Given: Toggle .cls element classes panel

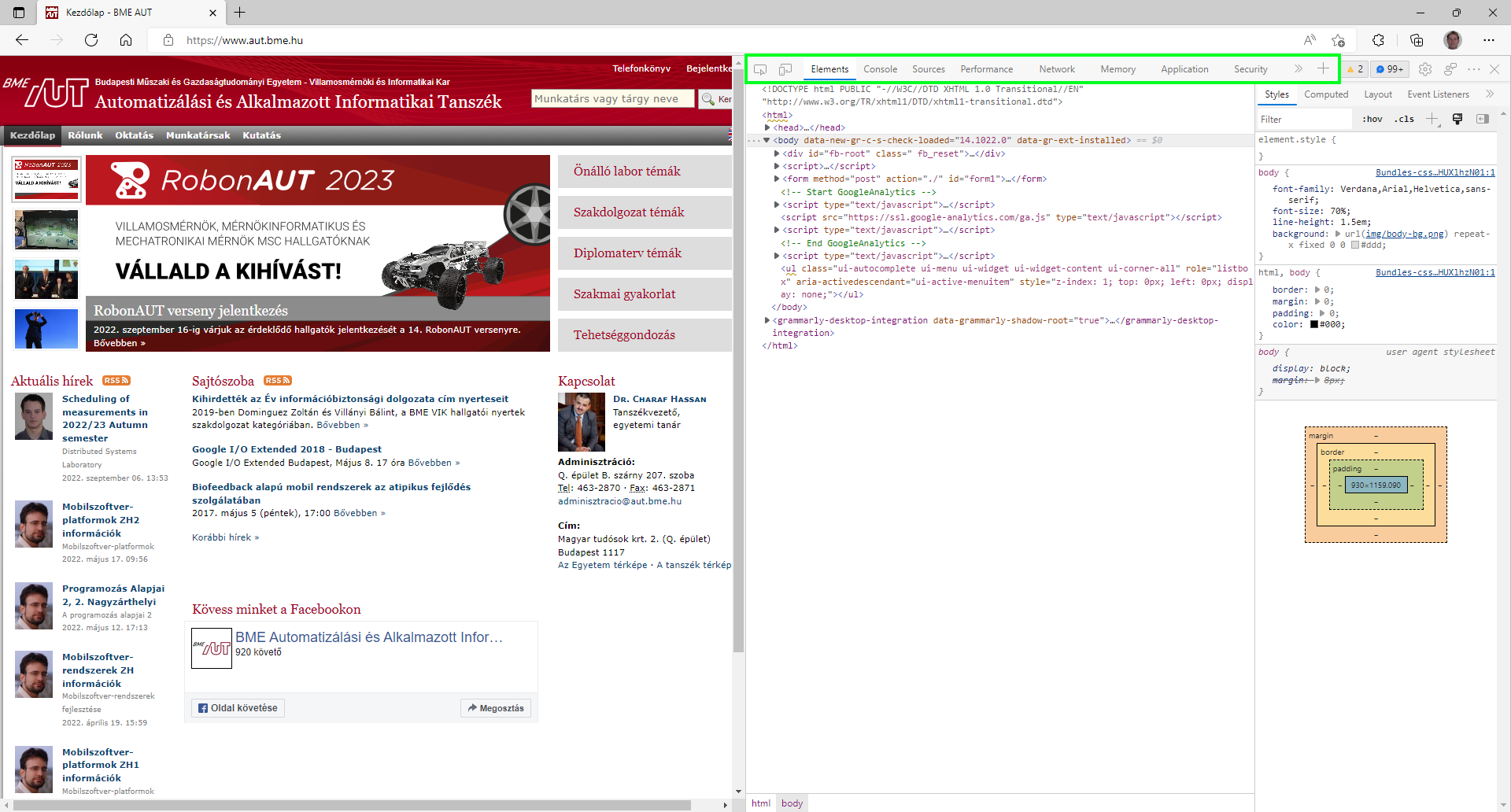Looking at the screenshot, I should [x=1405, y=120].
